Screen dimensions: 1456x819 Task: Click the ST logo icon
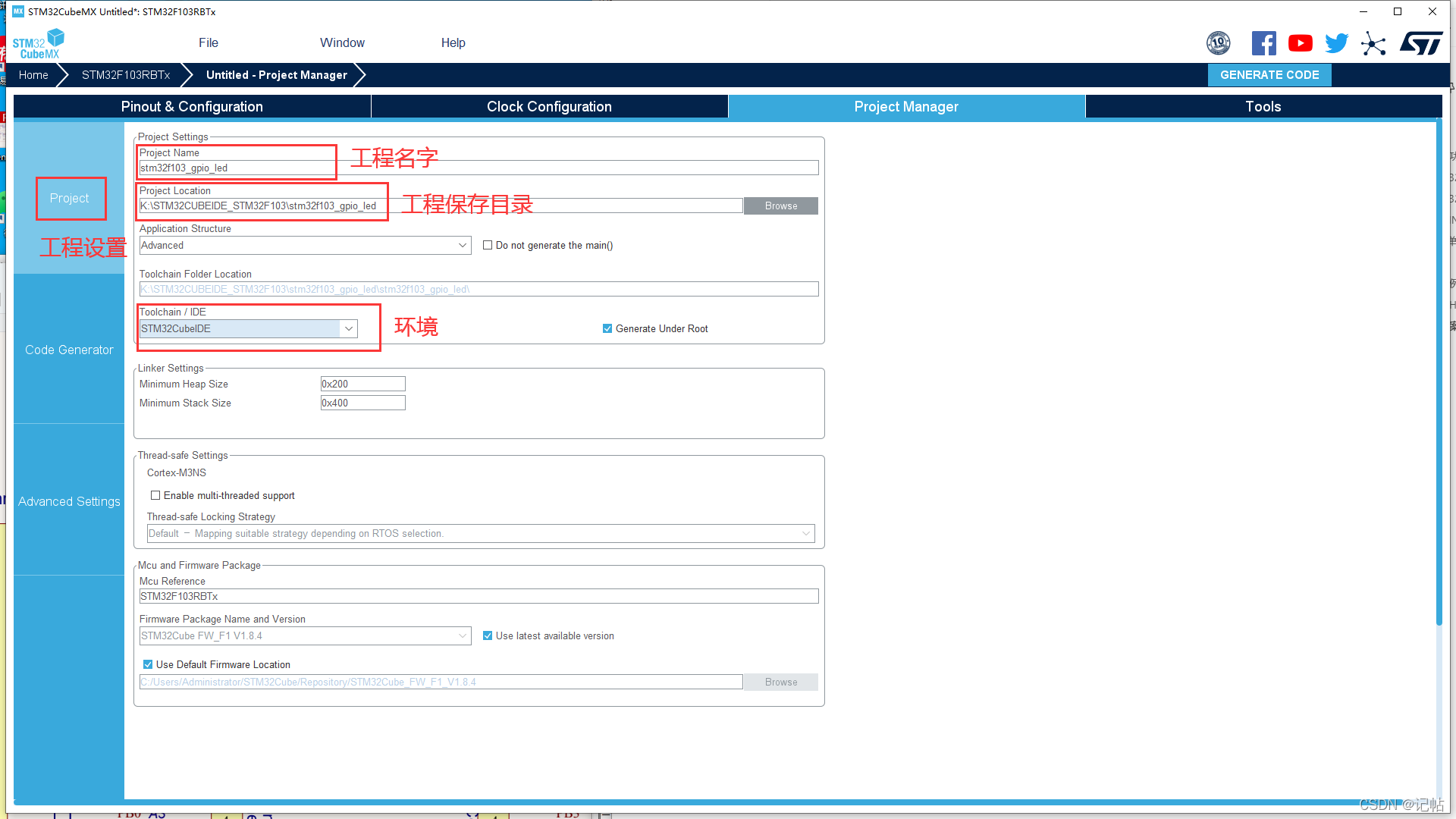point(1420,43)
